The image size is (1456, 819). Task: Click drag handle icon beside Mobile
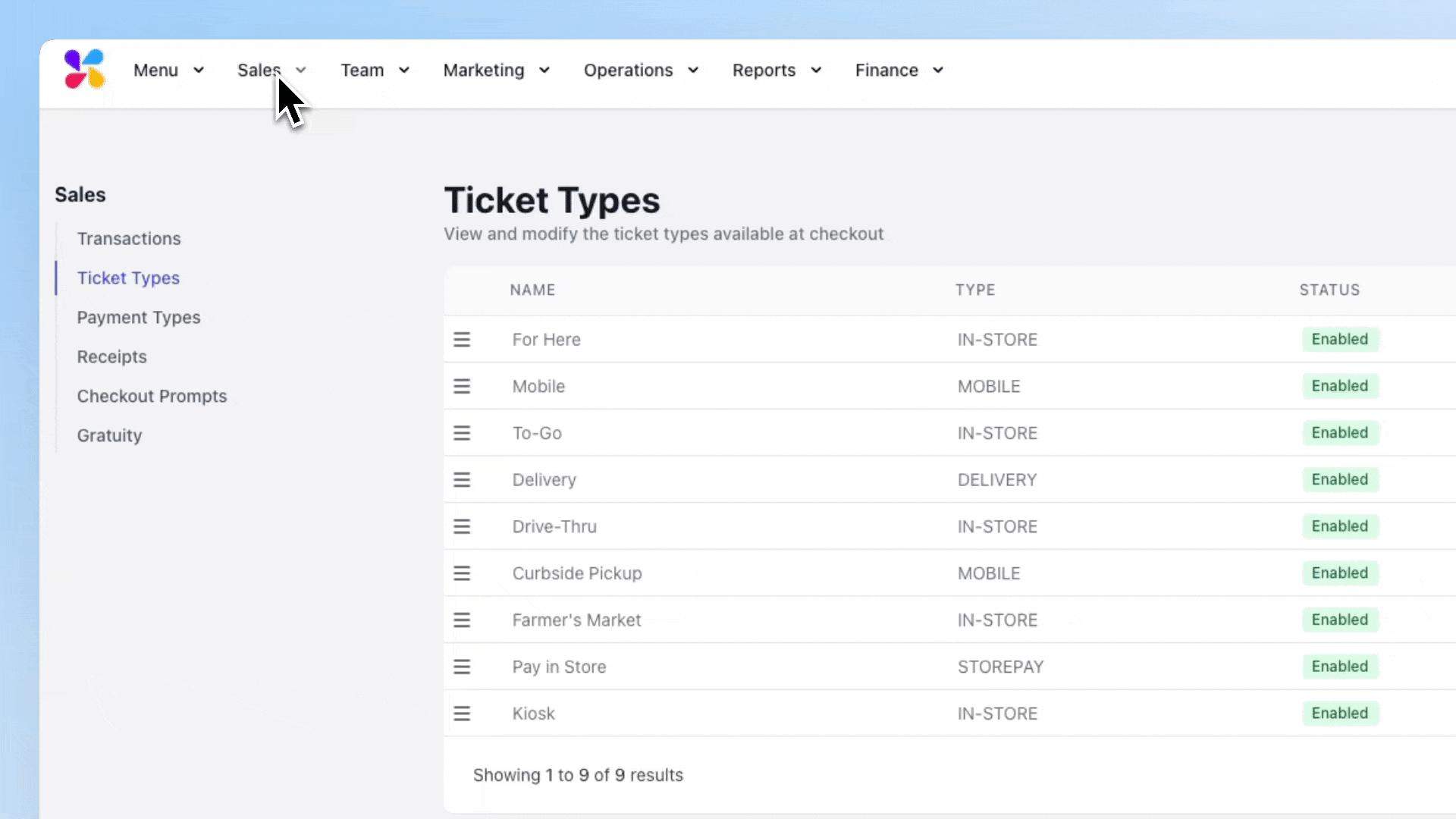[x=462, y=387]
